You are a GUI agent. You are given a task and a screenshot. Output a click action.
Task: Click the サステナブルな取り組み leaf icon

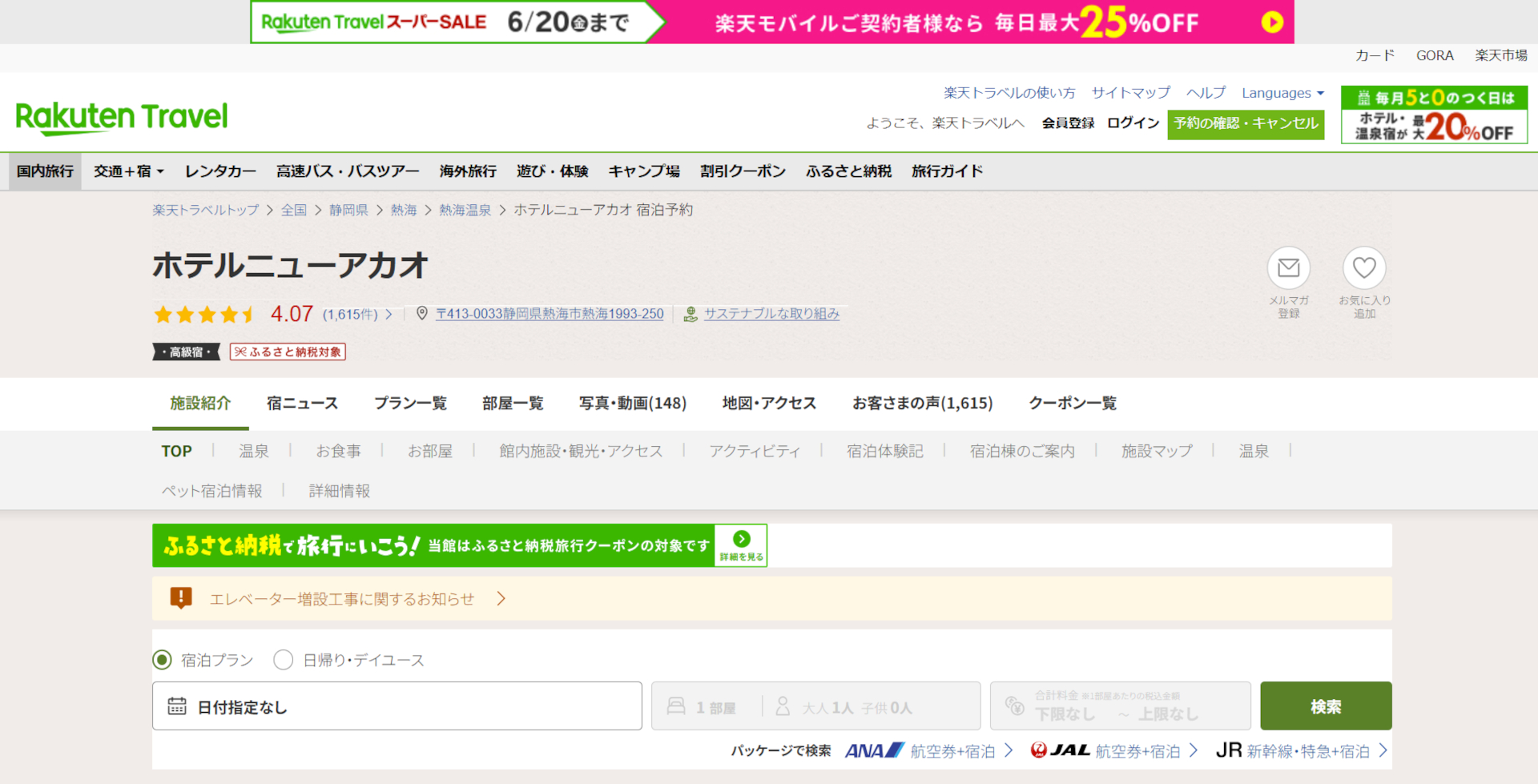(690, 313)
